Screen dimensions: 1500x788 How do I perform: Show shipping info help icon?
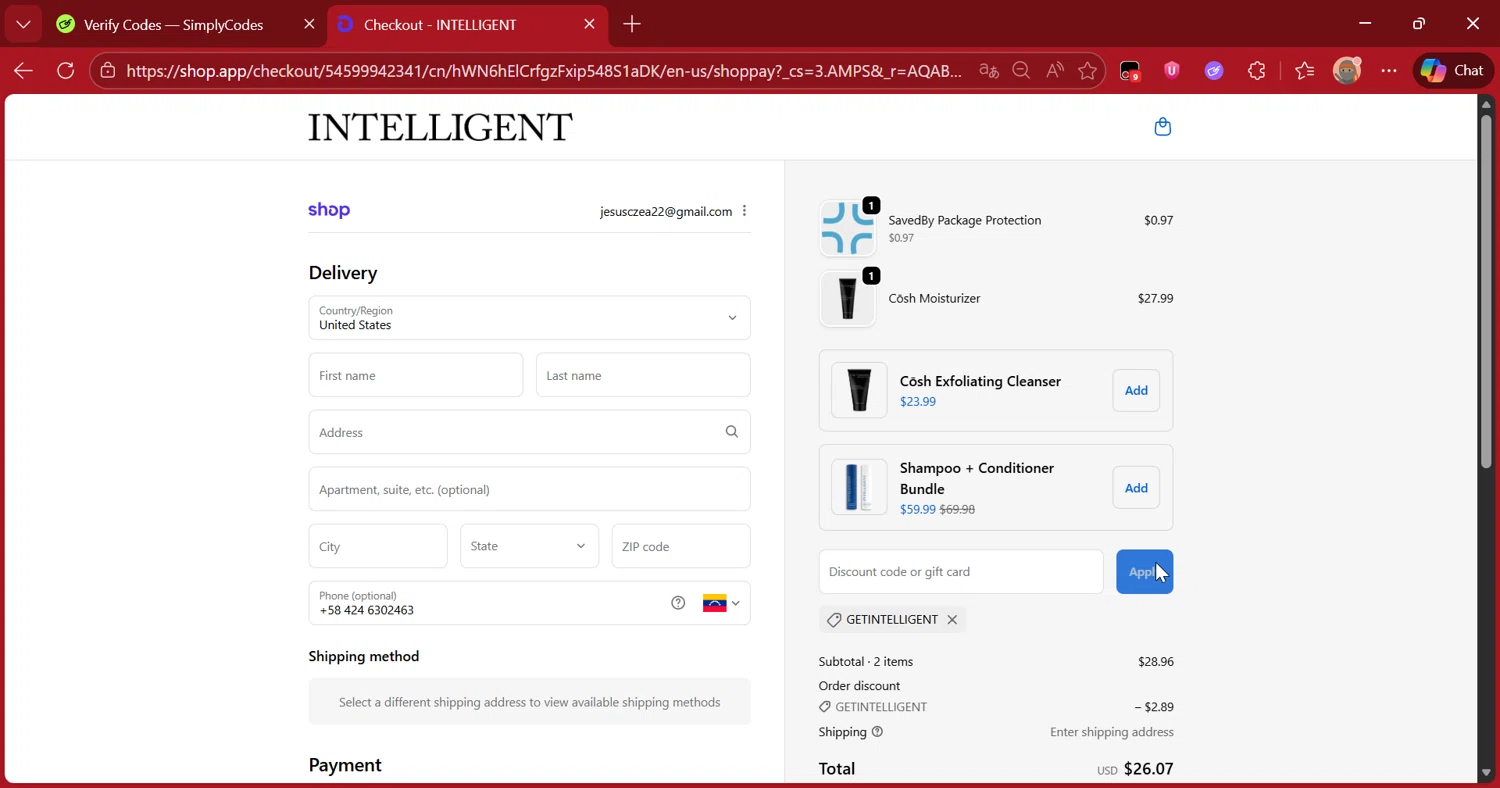point(877,732)
